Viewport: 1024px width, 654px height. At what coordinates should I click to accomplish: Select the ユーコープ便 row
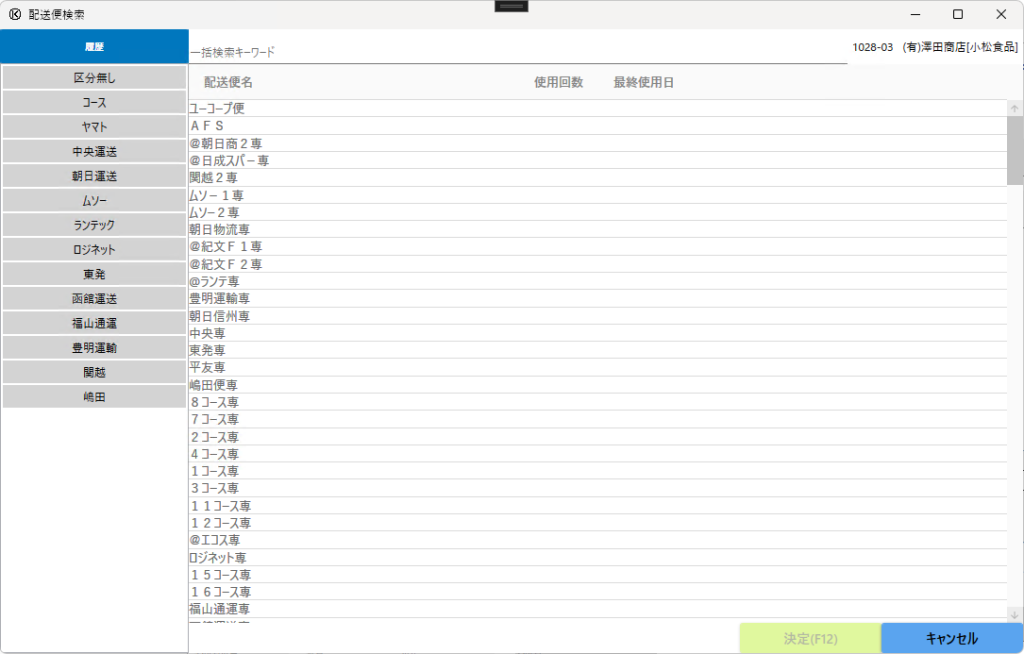tap(598, 108)
